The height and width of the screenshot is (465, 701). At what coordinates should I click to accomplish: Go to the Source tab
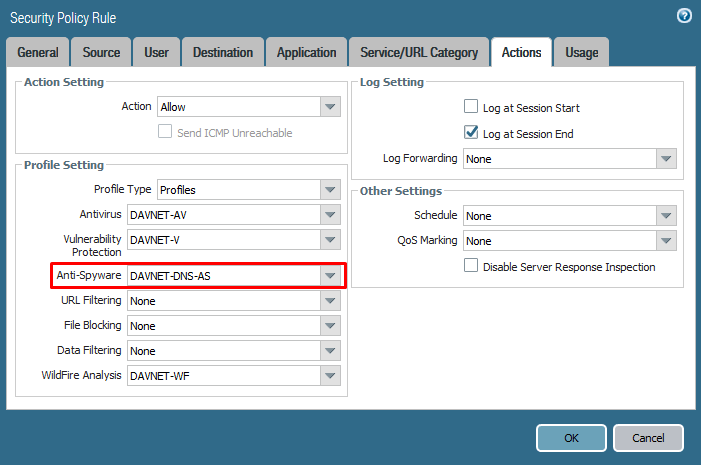[101, 53]
